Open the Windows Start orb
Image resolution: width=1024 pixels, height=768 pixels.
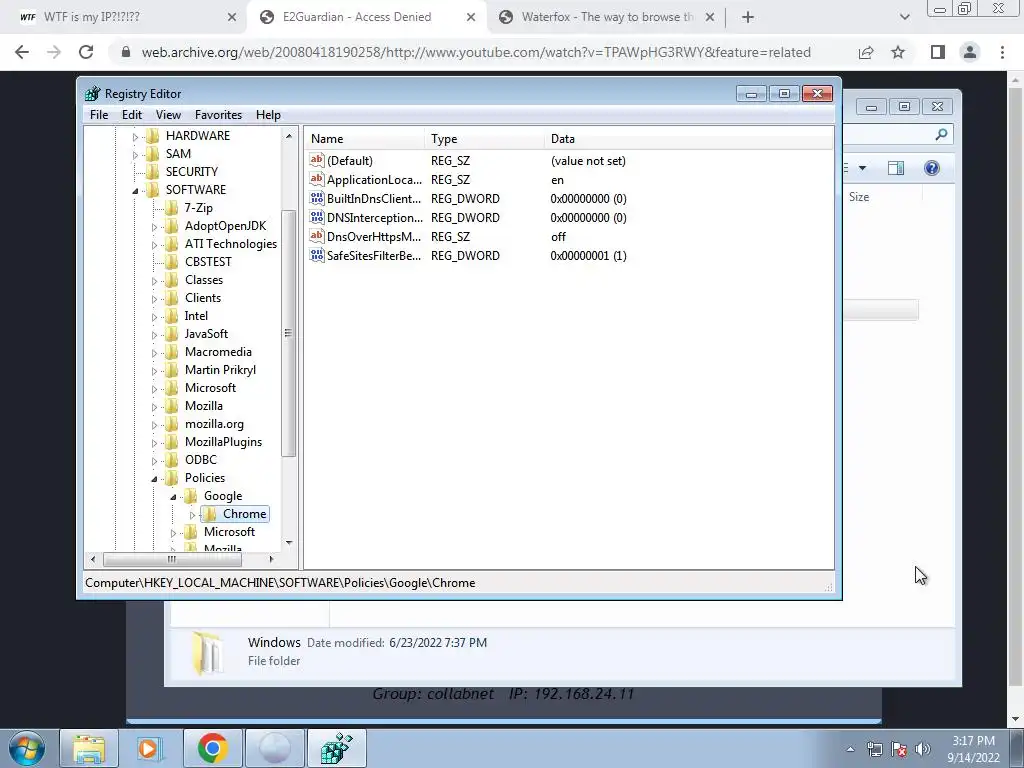click(x=26, y=748)
